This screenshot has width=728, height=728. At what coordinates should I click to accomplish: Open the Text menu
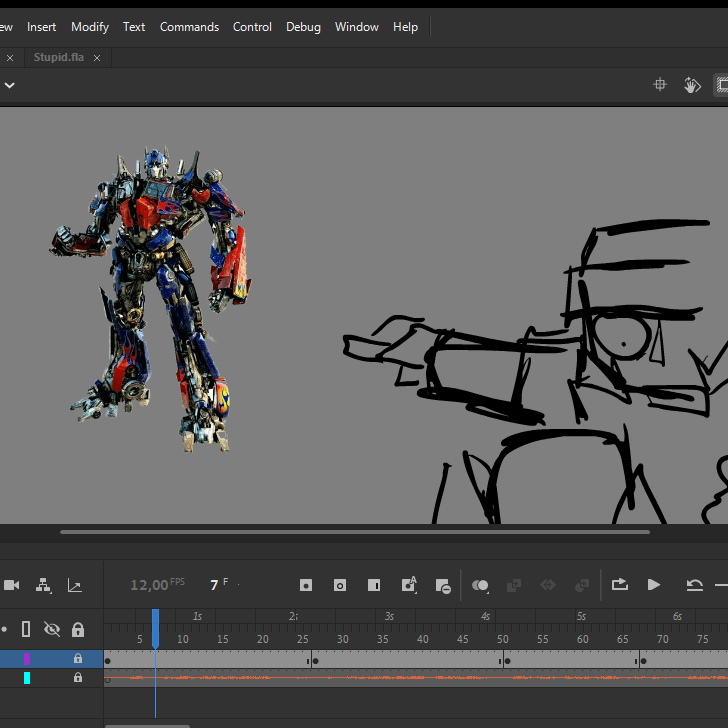pos(134,27)
